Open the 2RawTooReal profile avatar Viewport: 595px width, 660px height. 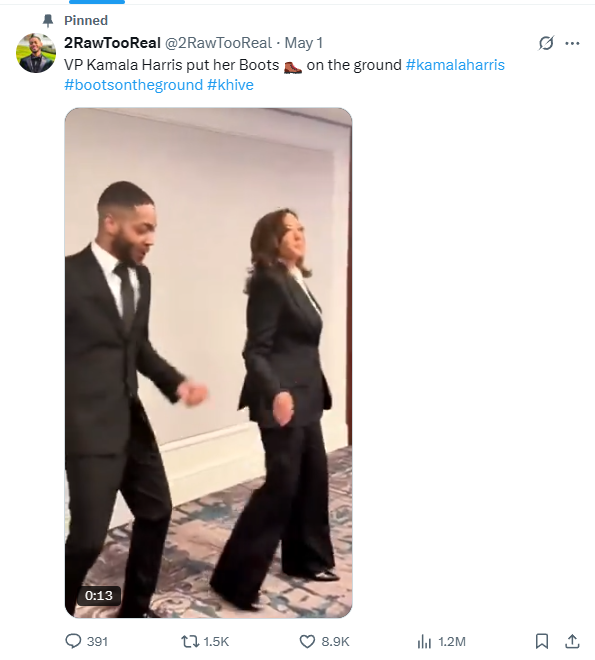tap(36, 53)
